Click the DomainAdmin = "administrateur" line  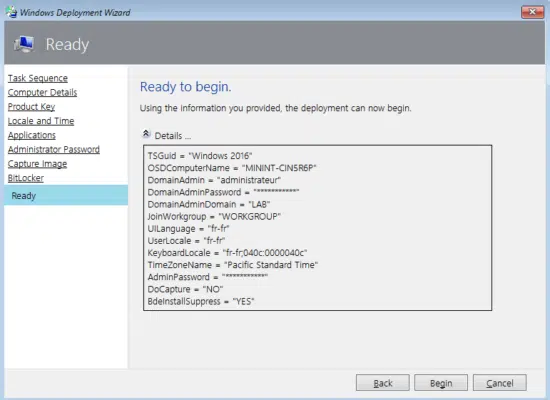point(214,180)
